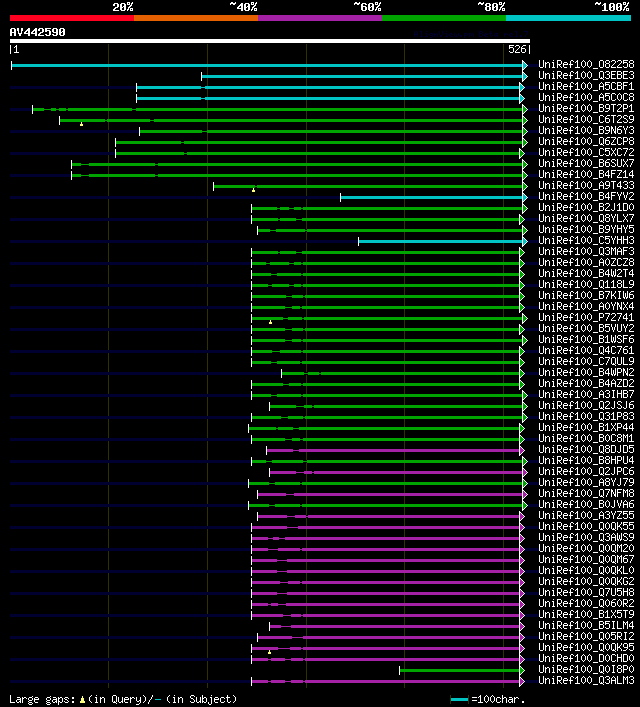640x707 pixels.
Task: Click the UniRef100_Q3ALM3 label
Action: tap(586, 680)
